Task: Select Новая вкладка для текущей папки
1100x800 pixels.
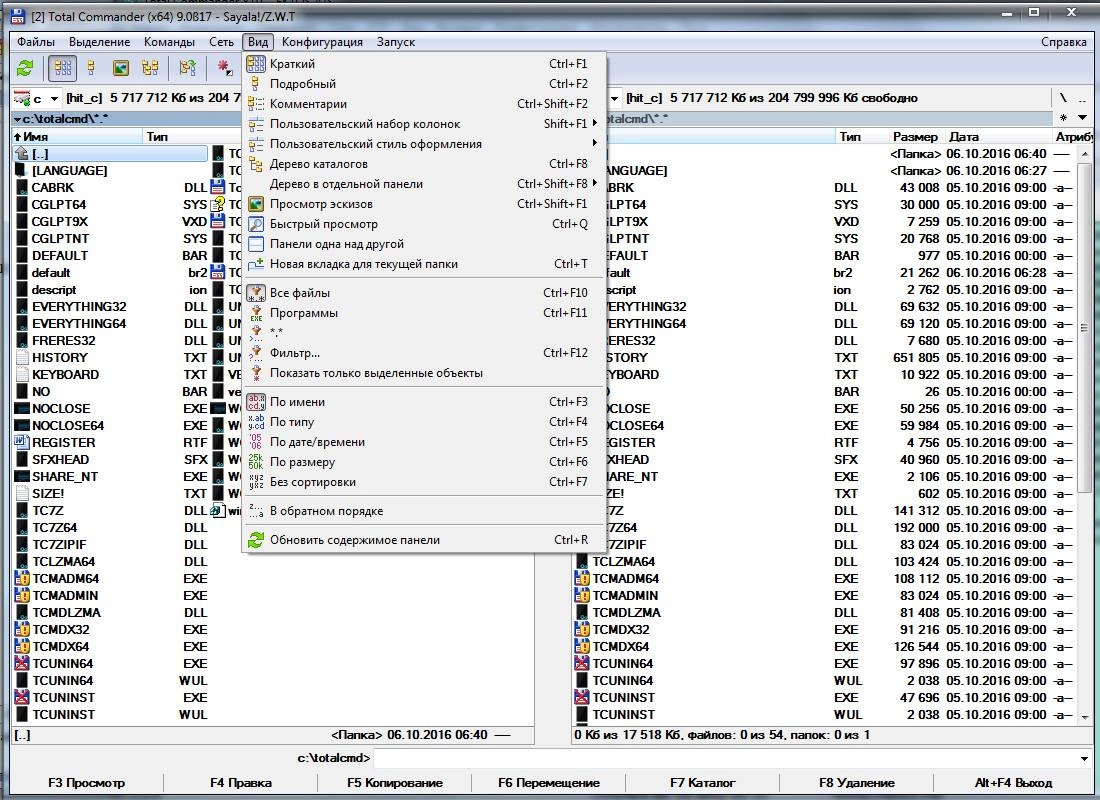Action: pos(424,264)
